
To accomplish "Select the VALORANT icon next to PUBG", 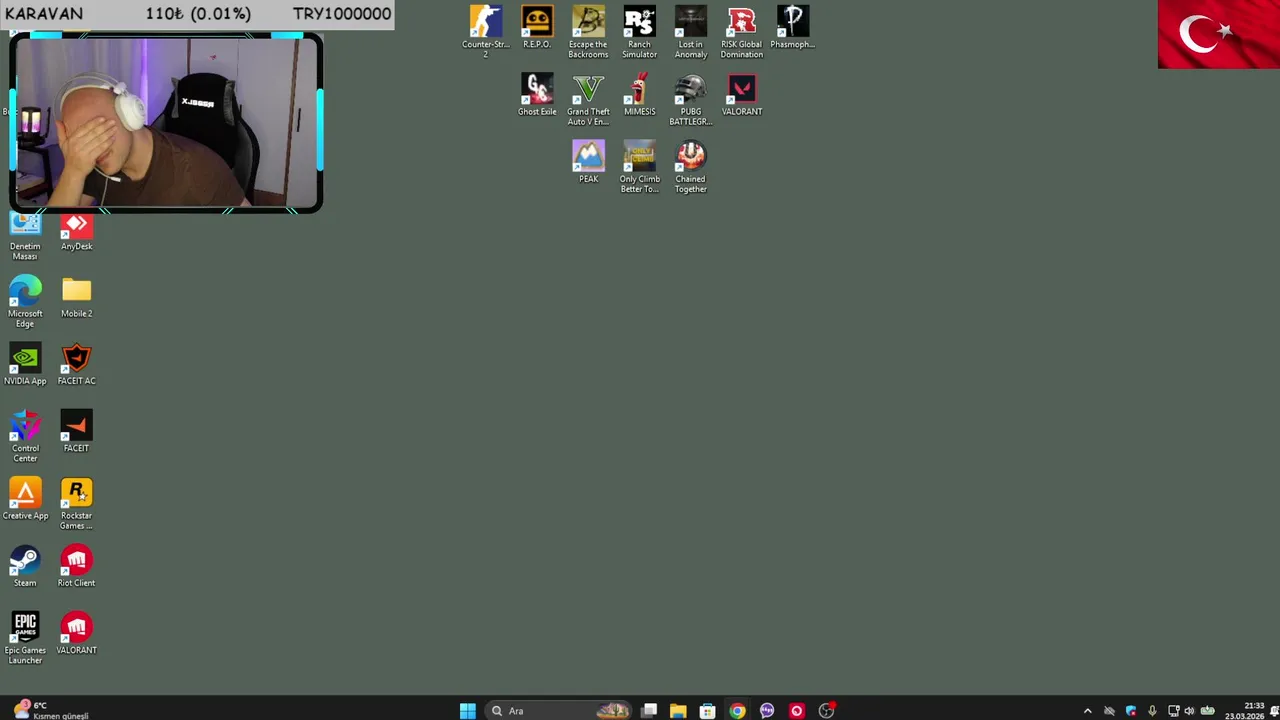I will [x=741, y=95].
